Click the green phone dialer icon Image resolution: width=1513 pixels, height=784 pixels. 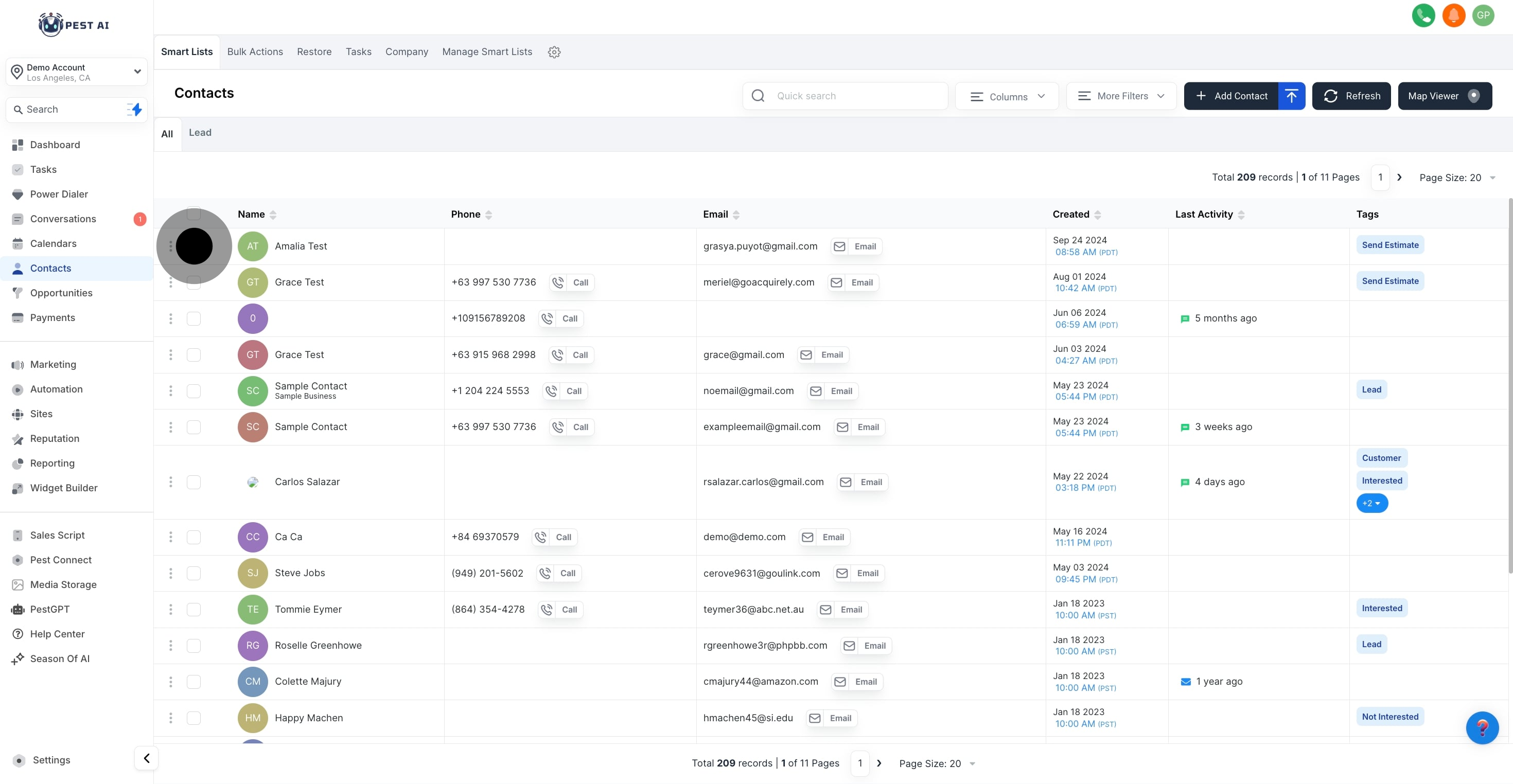(x=1422, y=15)
